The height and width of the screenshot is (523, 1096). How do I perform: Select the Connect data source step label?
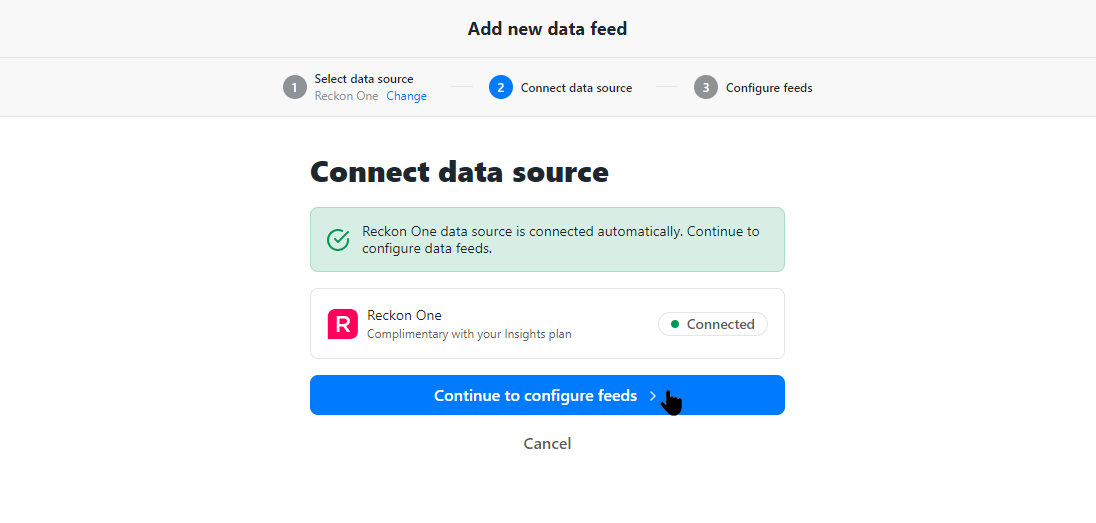pyautogui.click(x=577, y=88)
